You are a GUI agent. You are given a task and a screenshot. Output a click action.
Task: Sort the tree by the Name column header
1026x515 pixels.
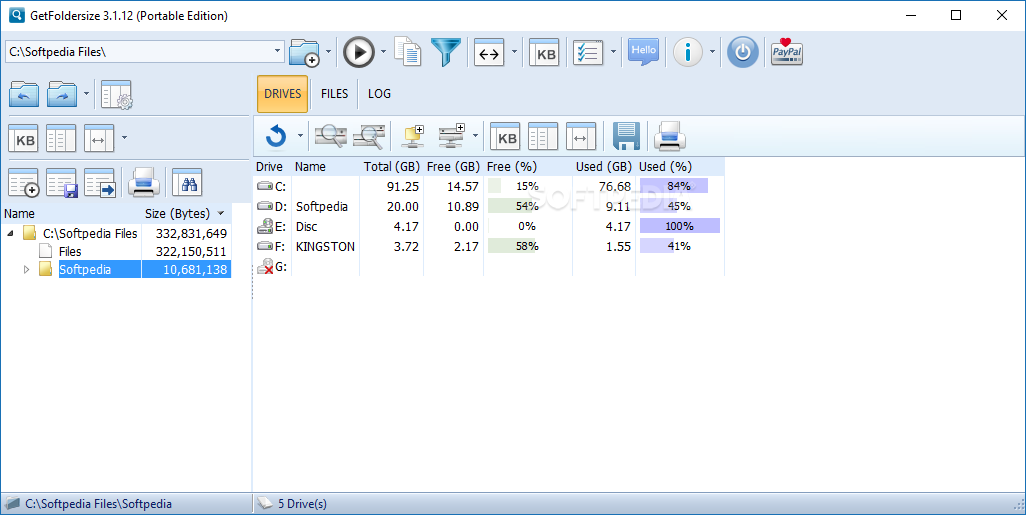click(x=71, y=213)
